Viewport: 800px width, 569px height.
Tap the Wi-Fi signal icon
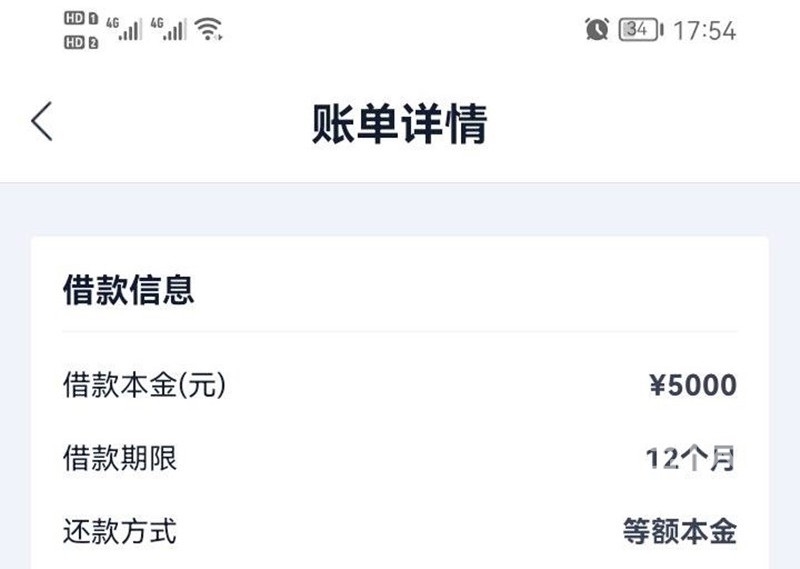pyautogui.click(x=209, y=29)
